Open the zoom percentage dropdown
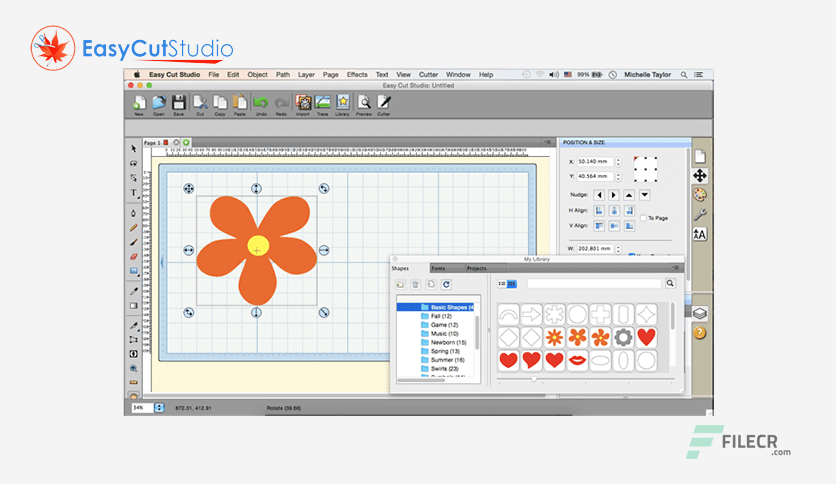 [x=159, y=408]
